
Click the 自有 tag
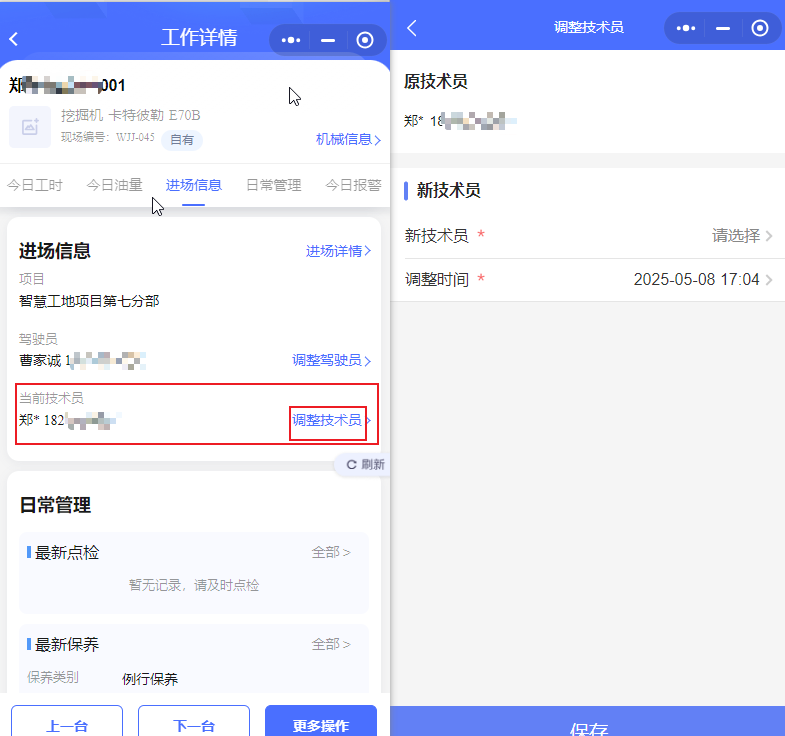click(x=182, y=140)
